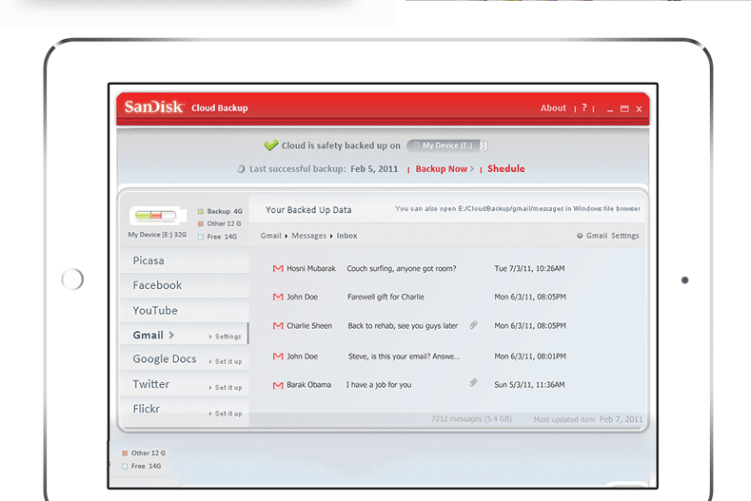Click Set it up for Google Docs

pyautogui.click(x=226, y=362)
